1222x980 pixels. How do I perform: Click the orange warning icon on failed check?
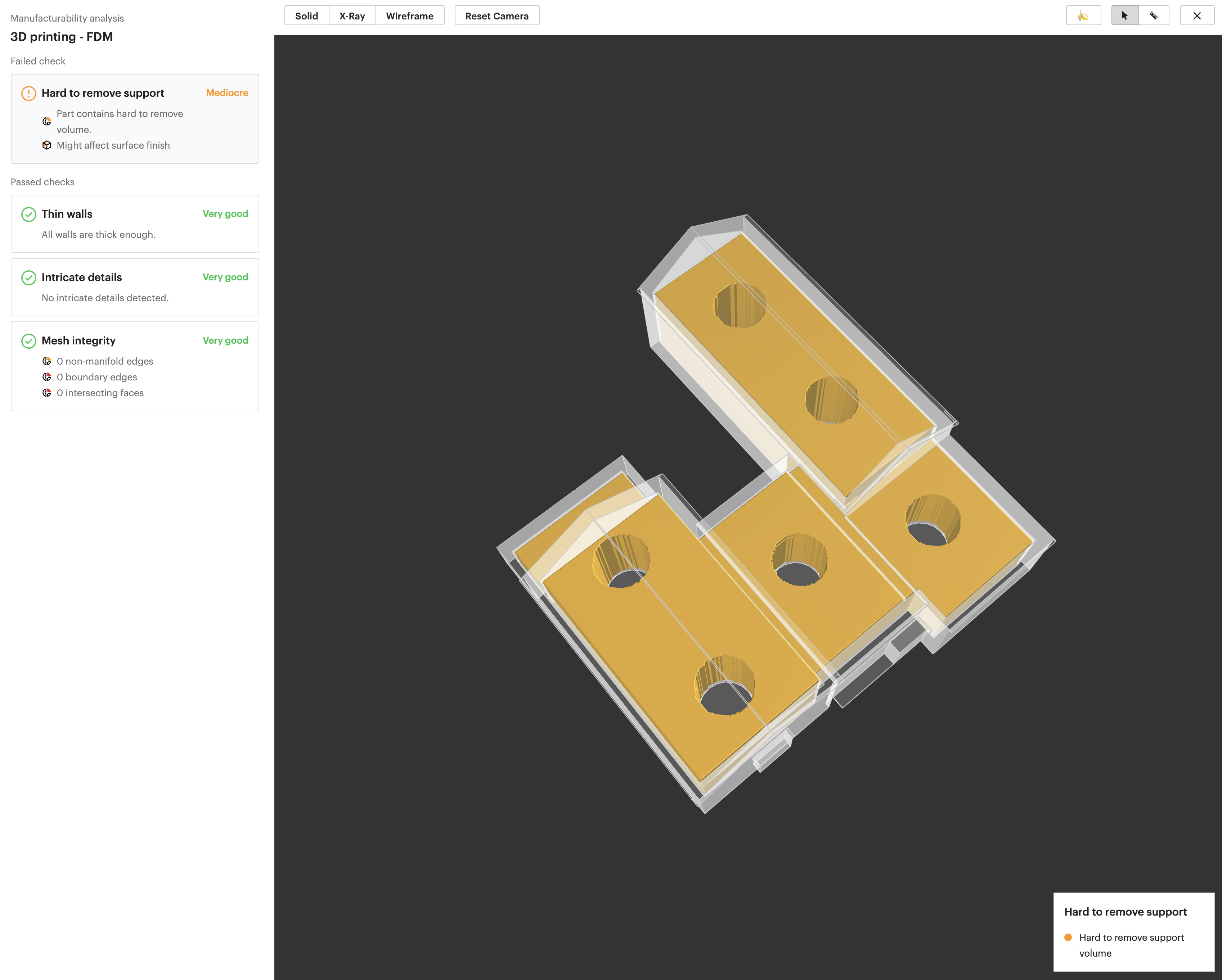point(28,94)
